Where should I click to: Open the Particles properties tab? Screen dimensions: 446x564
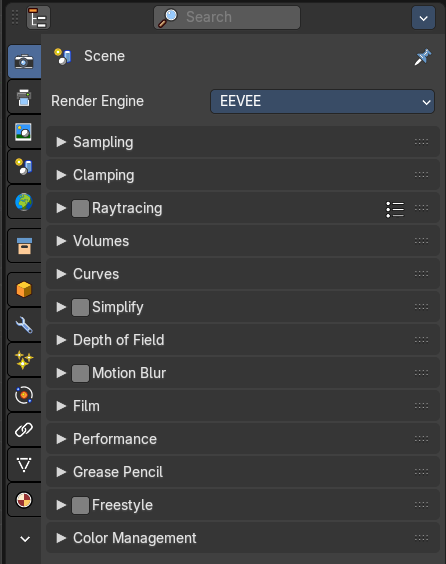tap(24, 360)
